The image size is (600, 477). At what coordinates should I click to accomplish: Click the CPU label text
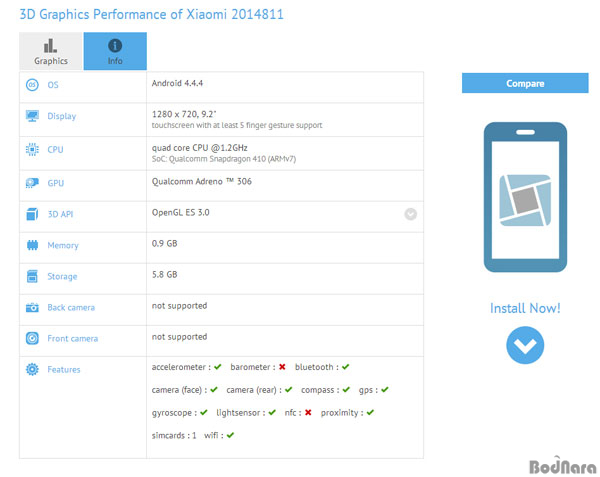point(55,150)
